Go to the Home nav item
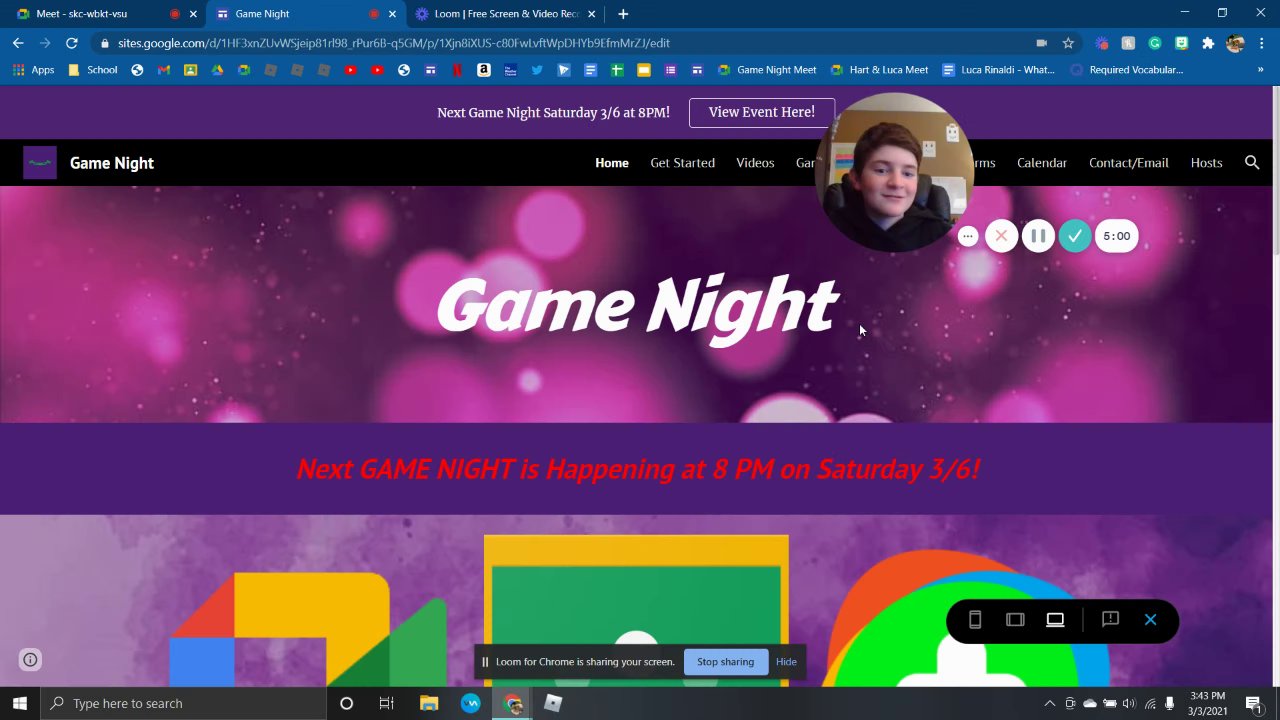The image size is (1280, 720). tap(612, 162)
